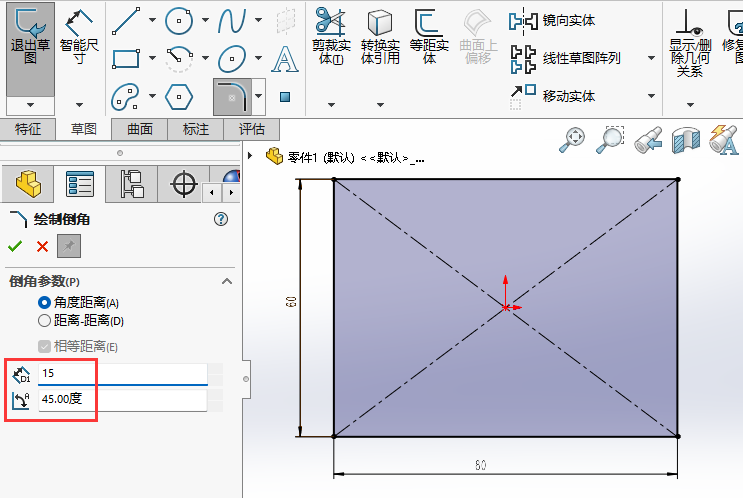Click the Exit Sketch (退出草图) button

[30, 49]
